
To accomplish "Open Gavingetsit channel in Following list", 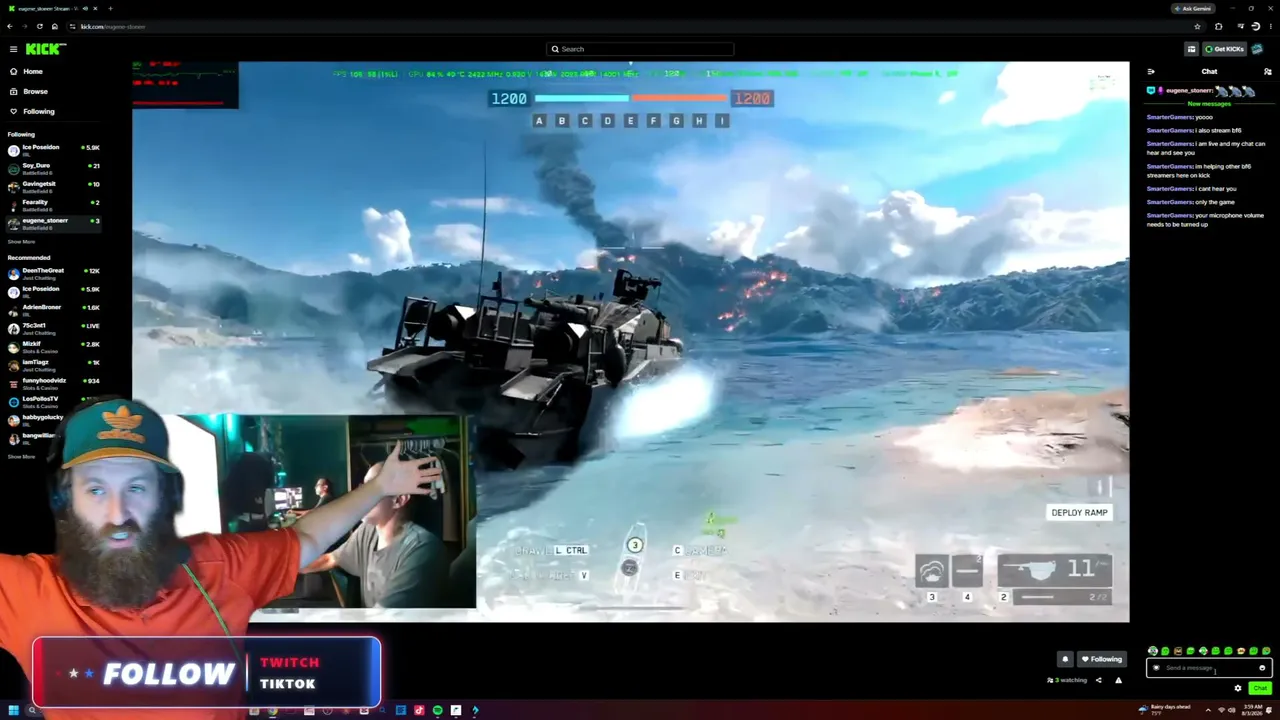I will [54, 186].
